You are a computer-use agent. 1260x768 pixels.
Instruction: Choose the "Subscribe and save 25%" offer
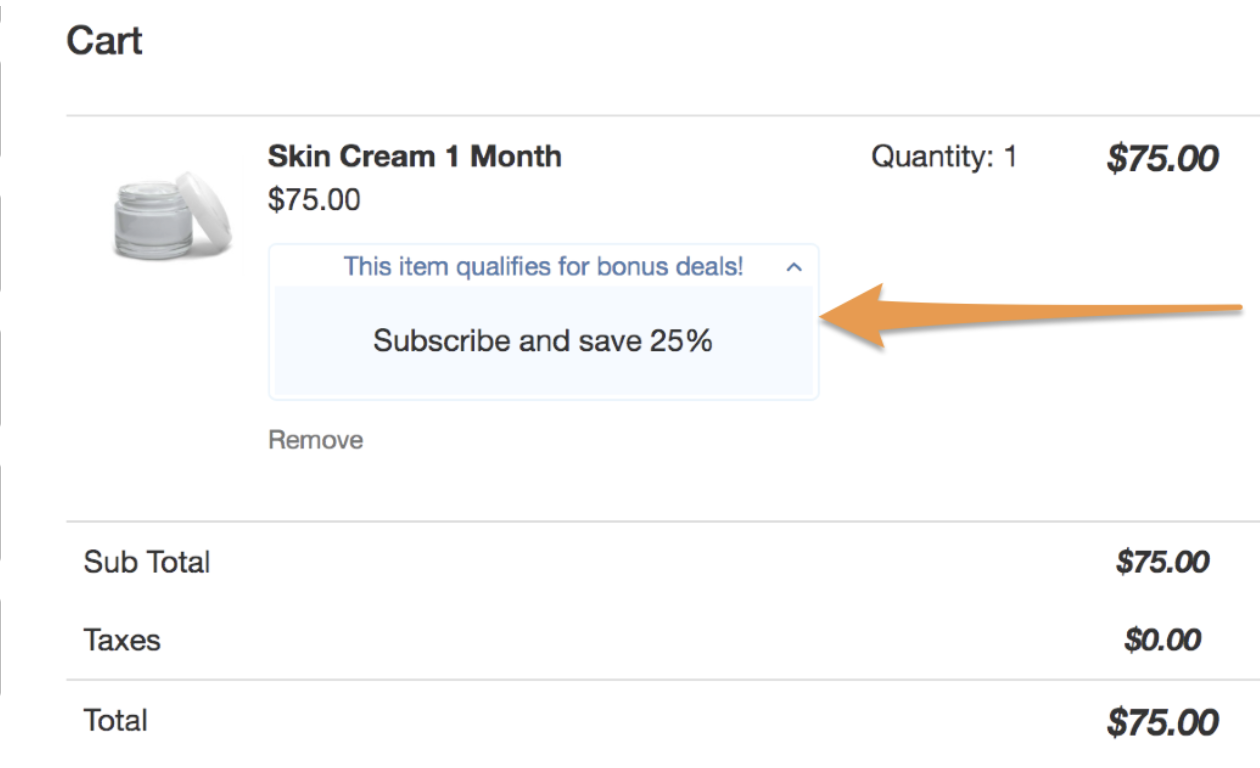(x=543, y=341)
